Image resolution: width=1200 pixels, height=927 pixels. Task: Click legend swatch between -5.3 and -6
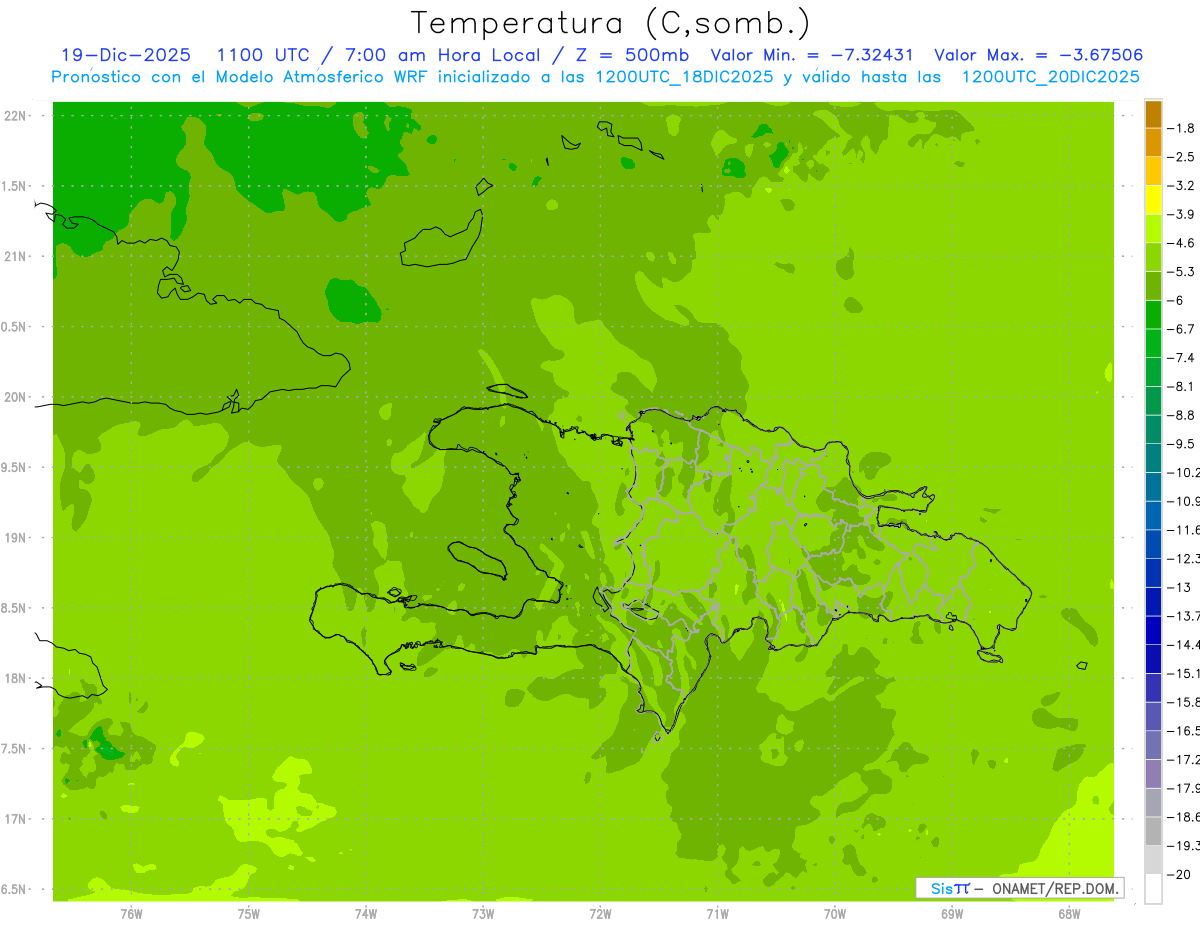1153,286
